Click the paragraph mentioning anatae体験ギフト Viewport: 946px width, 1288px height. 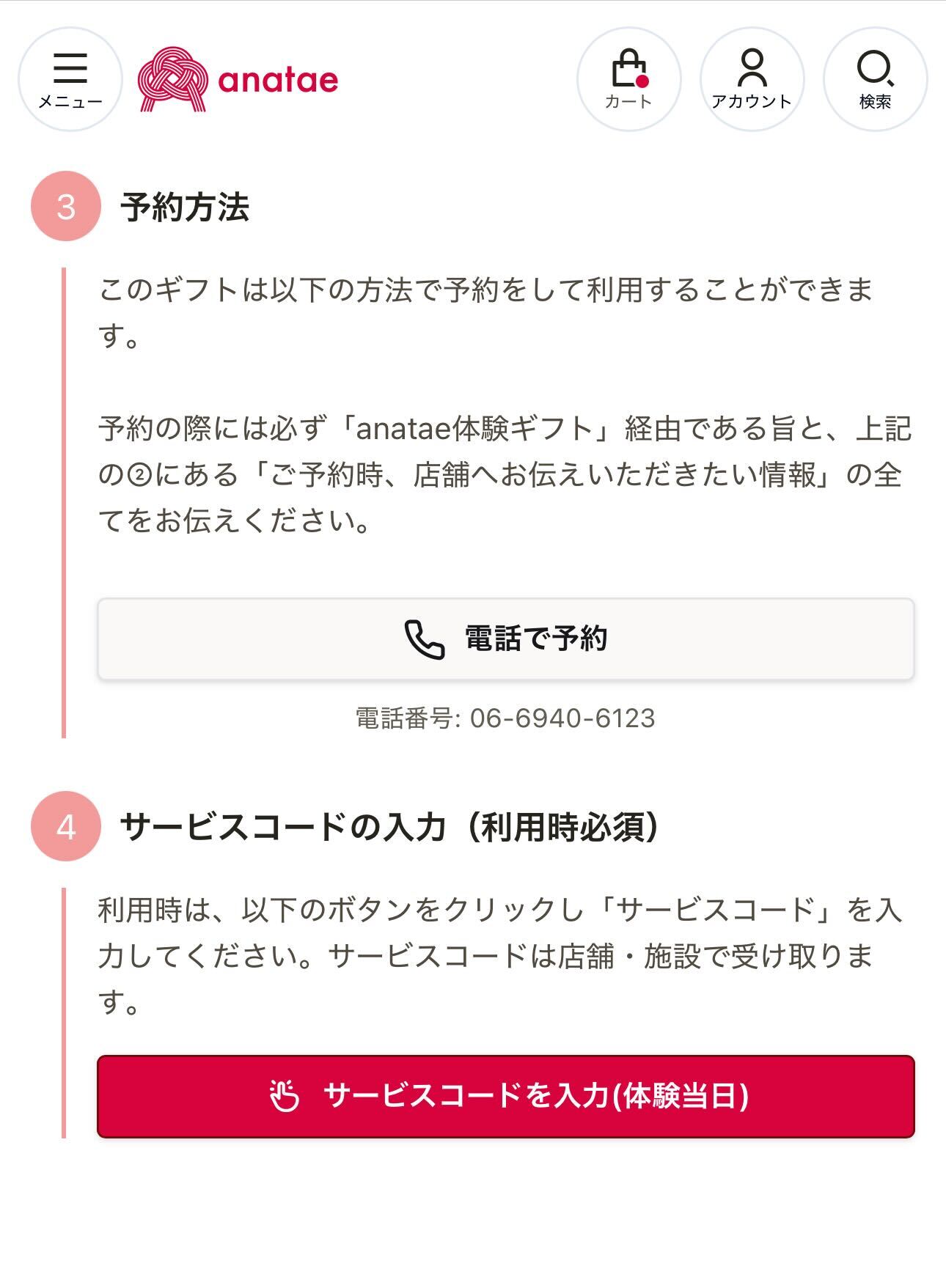pos(505,474)
